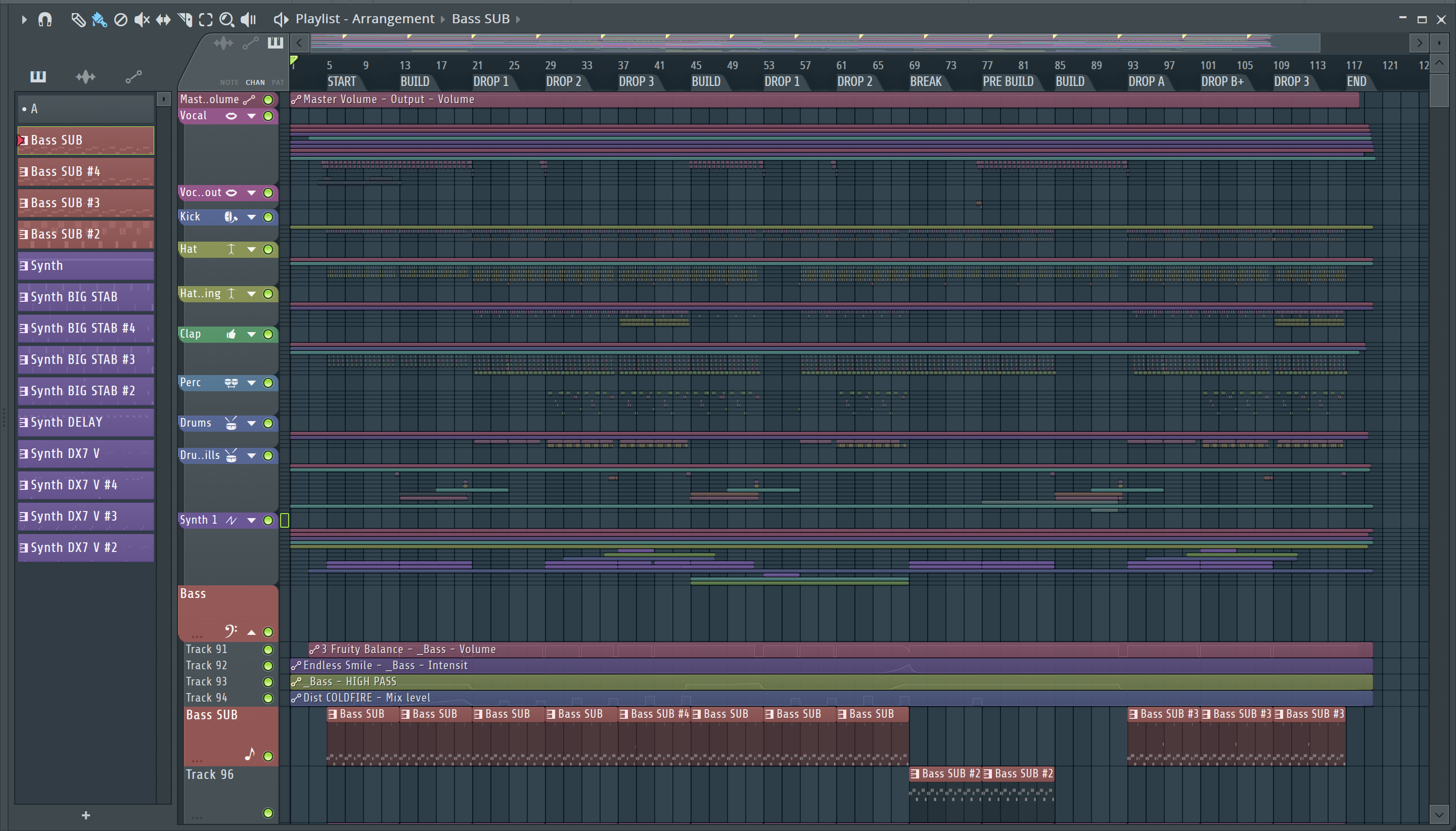Open the Playlist options menu arrow
1456x831 pixels.
pos(24,19)
